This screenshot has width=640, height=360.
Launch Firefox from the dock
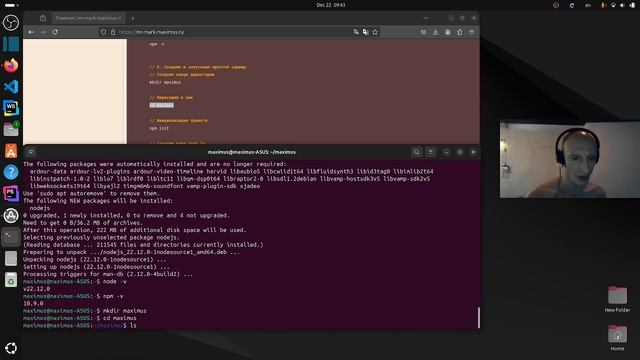(11, 65)
